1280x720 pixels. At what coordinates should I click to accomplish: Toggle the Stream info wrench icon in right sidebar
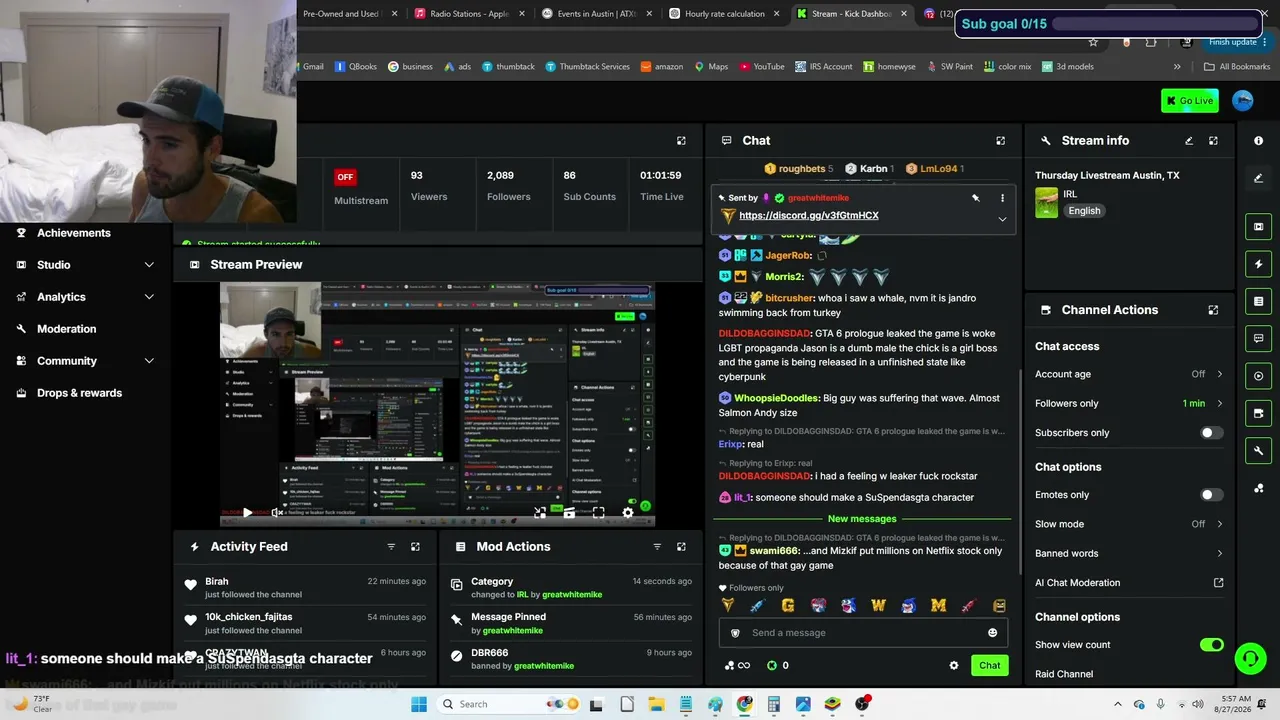coord(1258,451)
